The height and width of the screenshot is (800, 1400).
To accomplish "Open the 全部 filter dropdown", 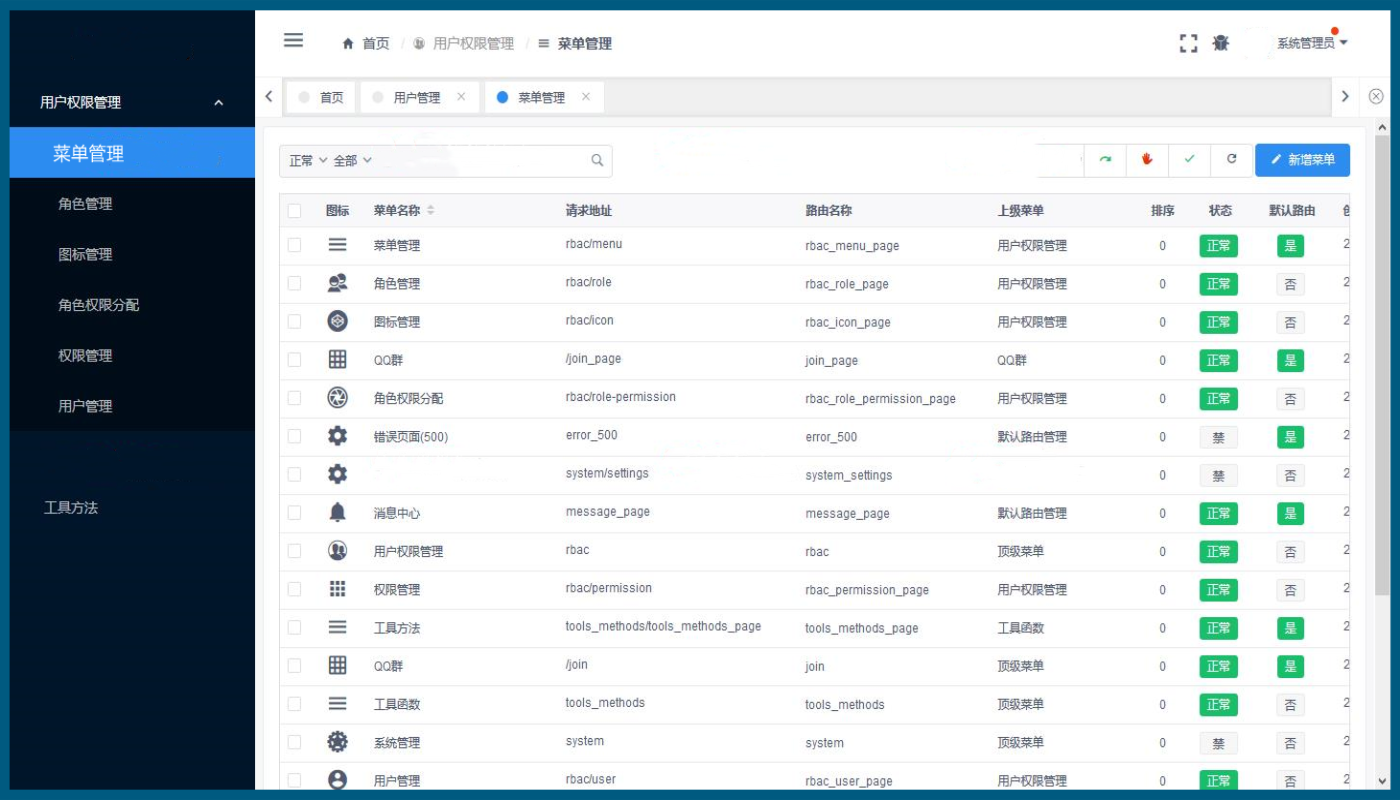I will (352, 160).
